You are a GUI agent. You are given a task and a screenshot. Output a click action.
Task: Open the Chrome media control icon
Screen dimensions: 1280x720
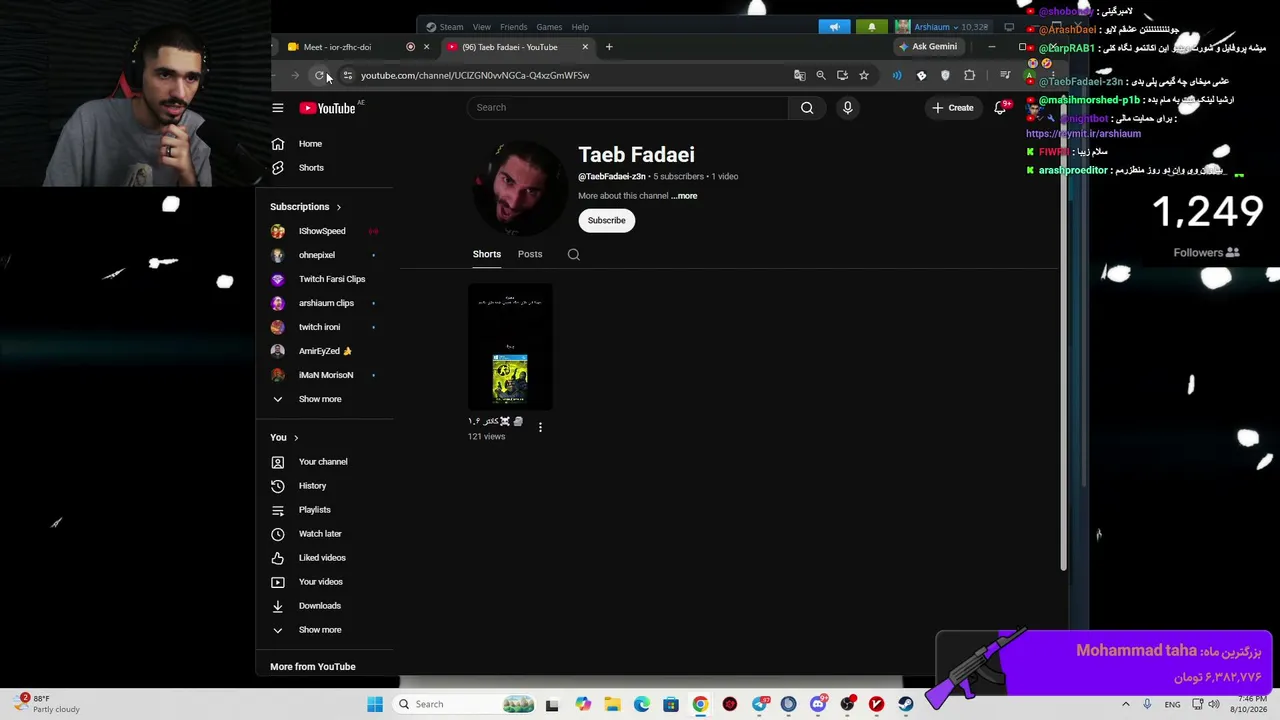coord(1005,75)
